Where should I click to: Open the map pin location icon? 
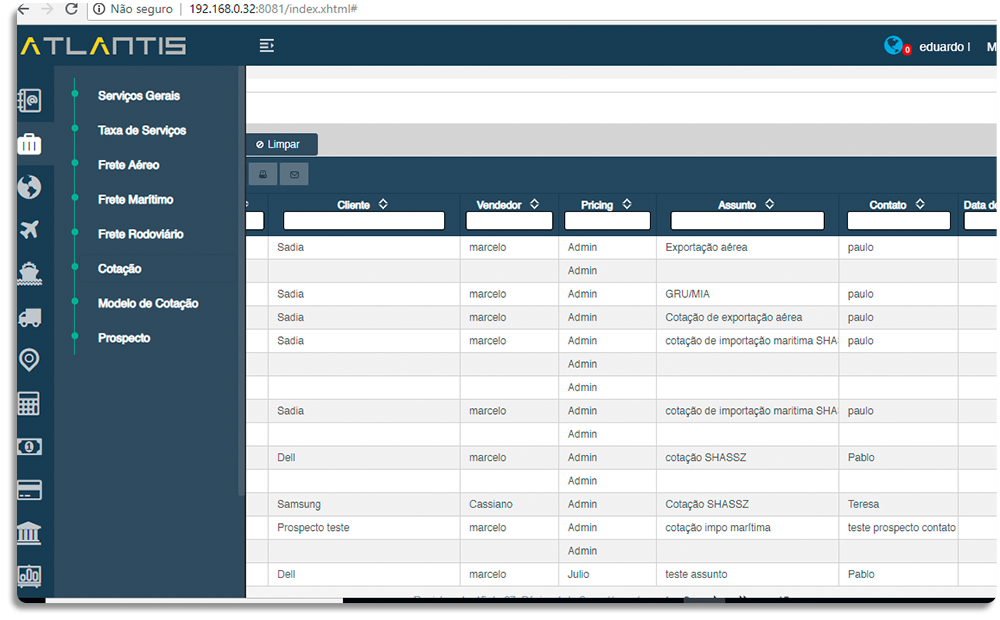30,360
